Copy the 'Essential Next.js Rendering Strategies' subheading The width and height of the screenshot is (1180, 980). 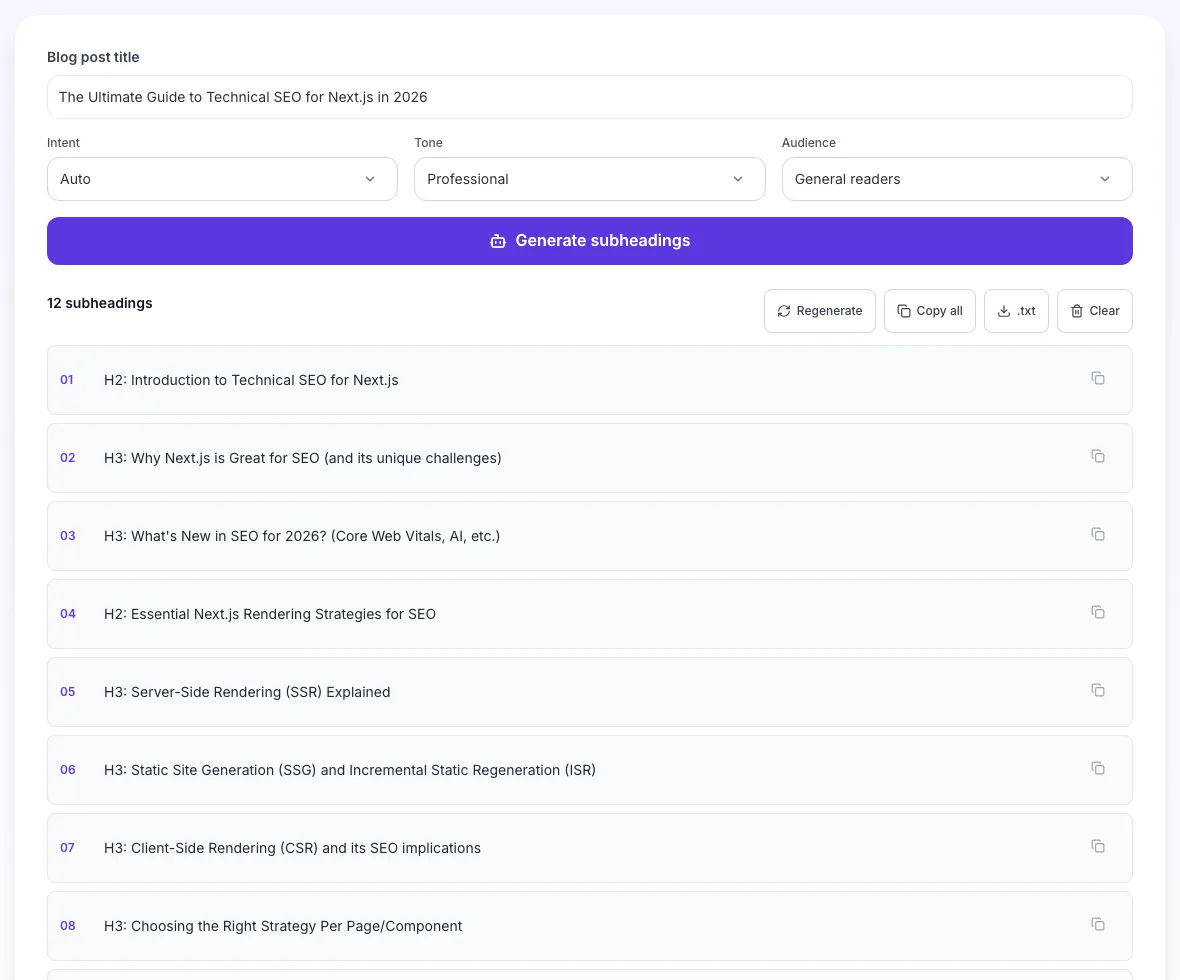1098,612
